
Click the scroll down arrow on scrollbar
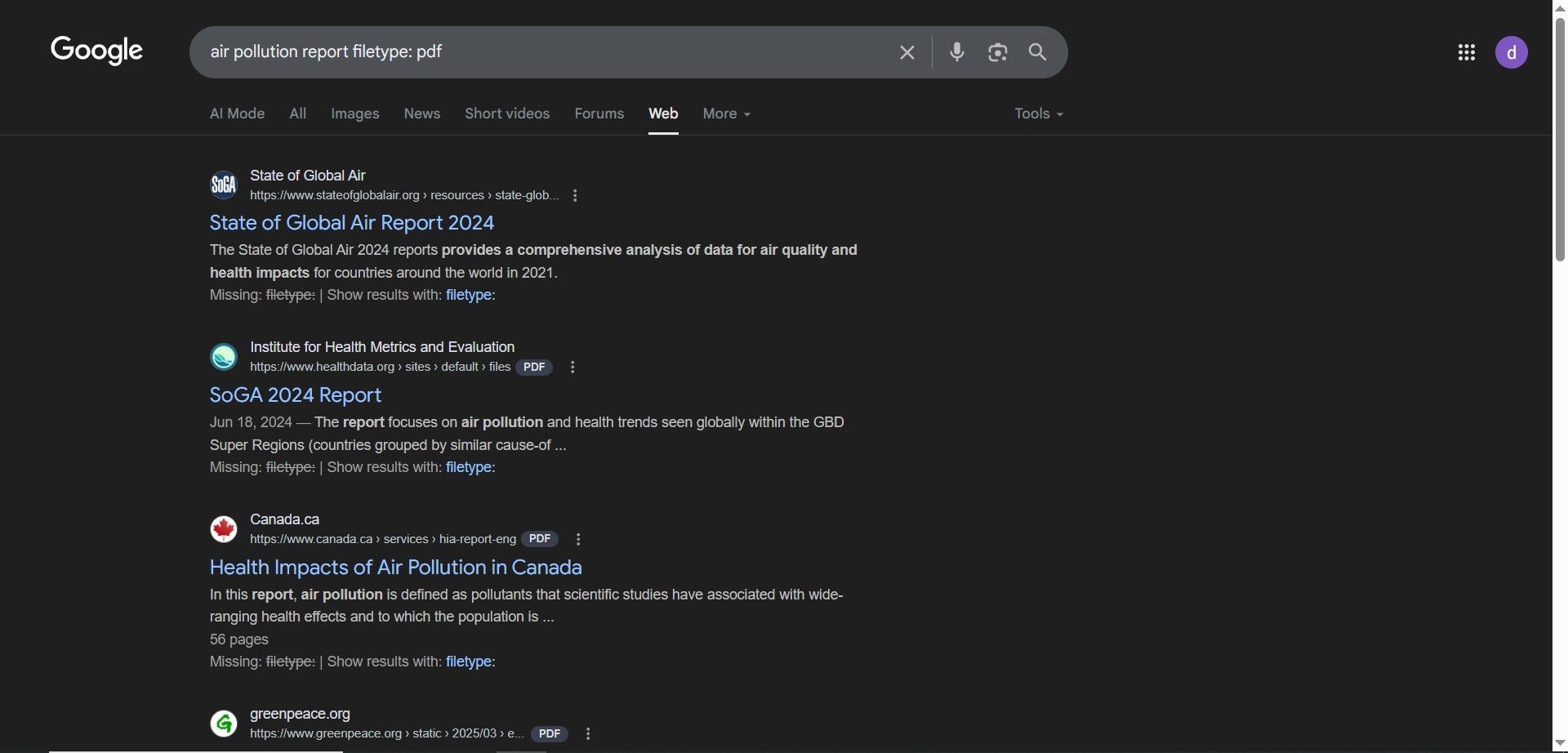point(1560,742)
